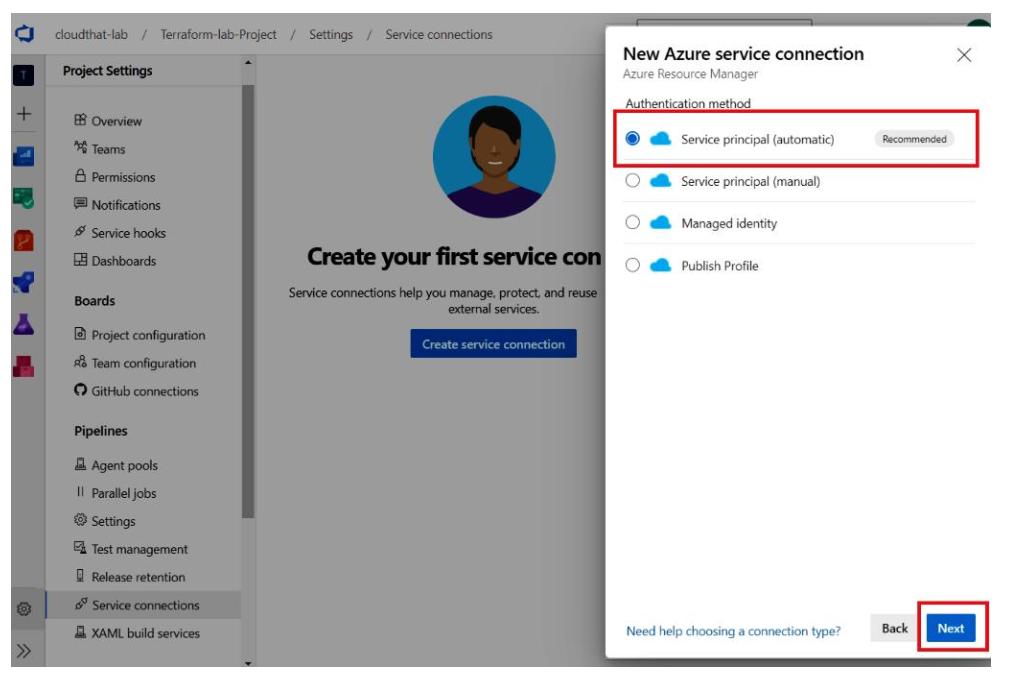1014x678 pixels.
Task: Click Azure Resource Manager subtitle text
Action: tap(690, 74)
